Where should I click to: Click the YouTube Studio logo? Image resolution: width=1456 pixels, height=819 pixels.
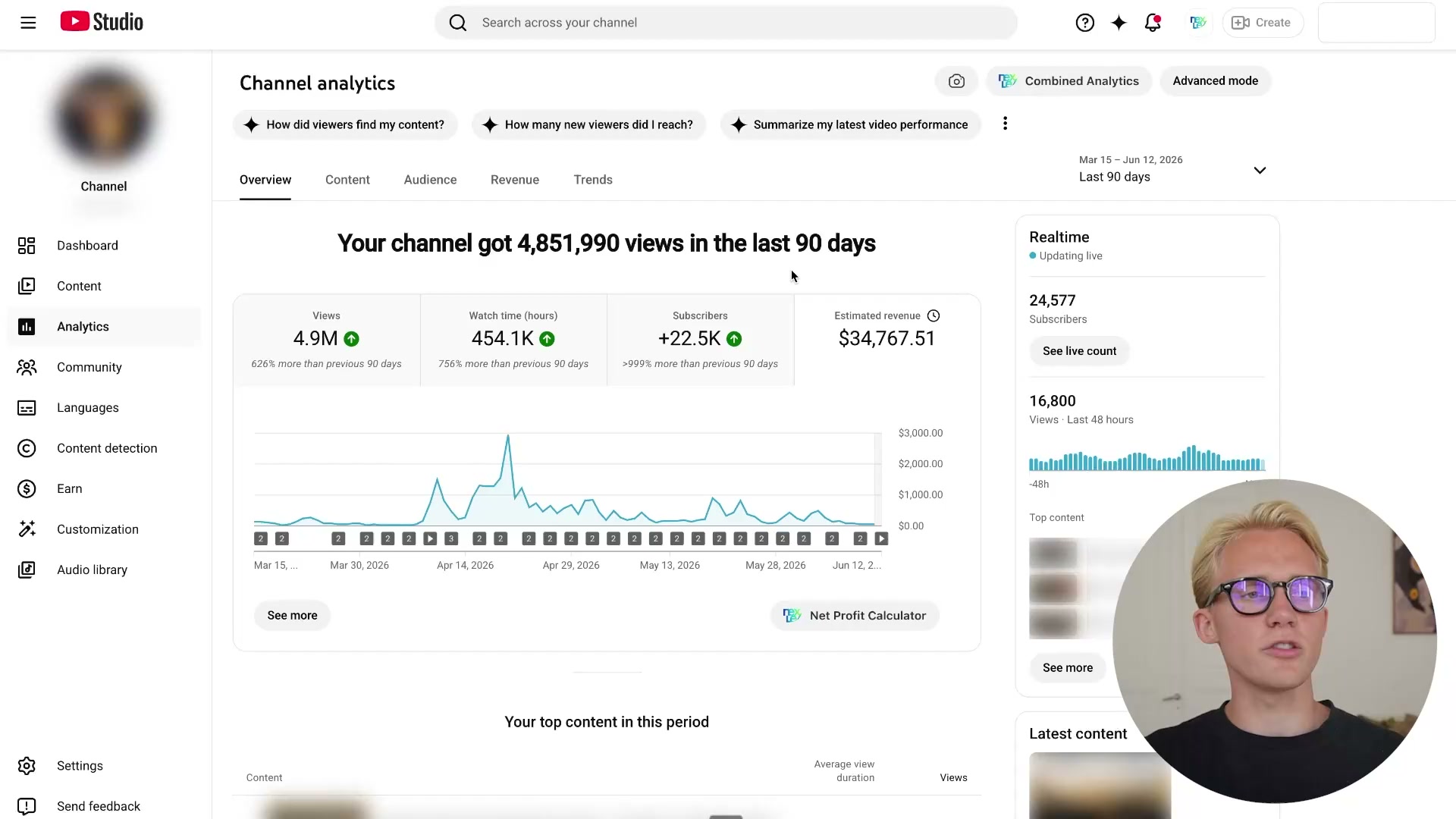pos(102,22)
